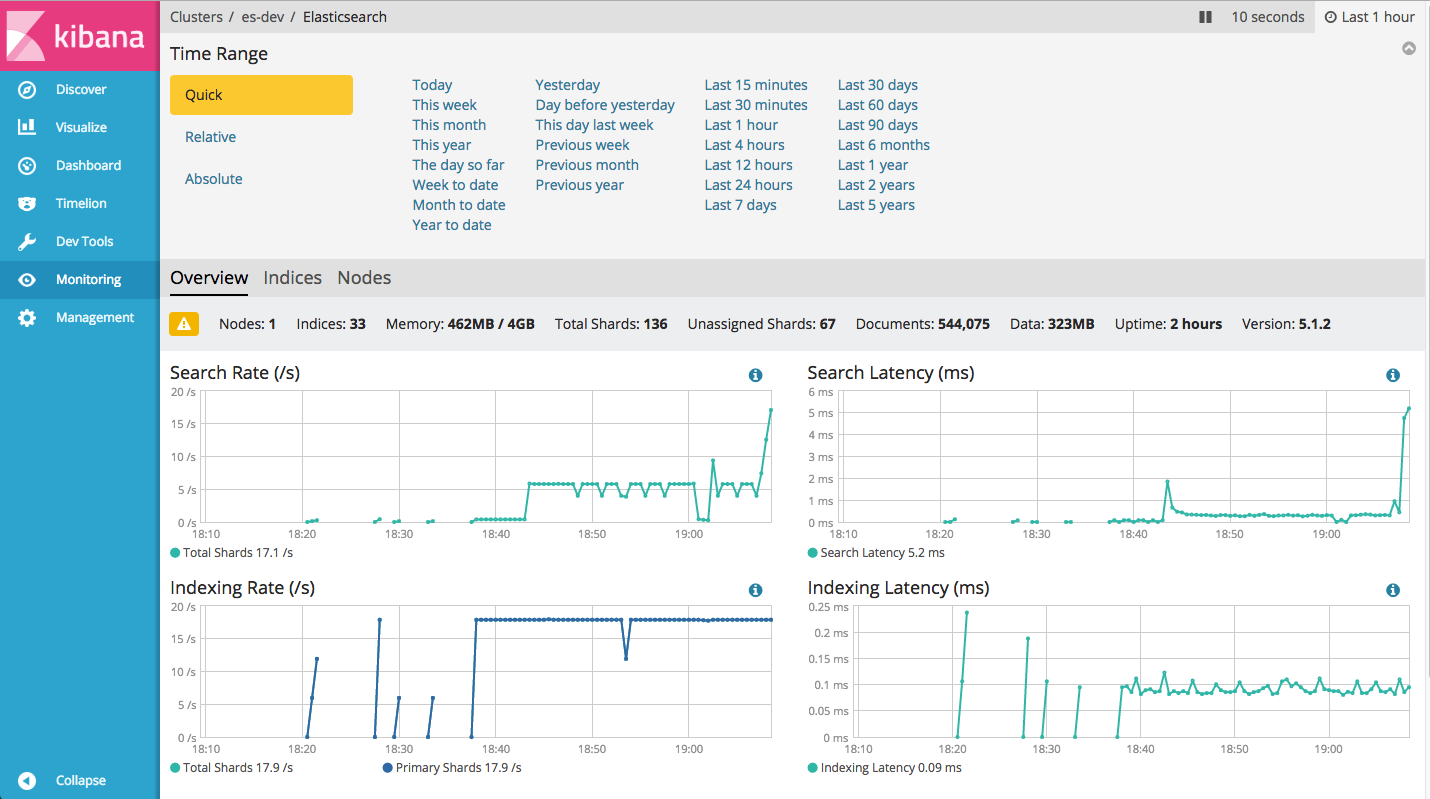Choose This day last week
1430x799 pixels.
coord(594,125)
